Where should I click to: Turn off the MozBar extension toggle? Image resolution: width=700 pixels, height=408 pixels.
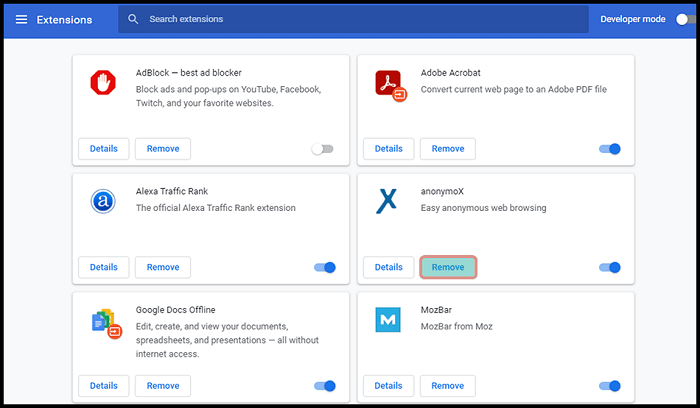tap(610, 386)
